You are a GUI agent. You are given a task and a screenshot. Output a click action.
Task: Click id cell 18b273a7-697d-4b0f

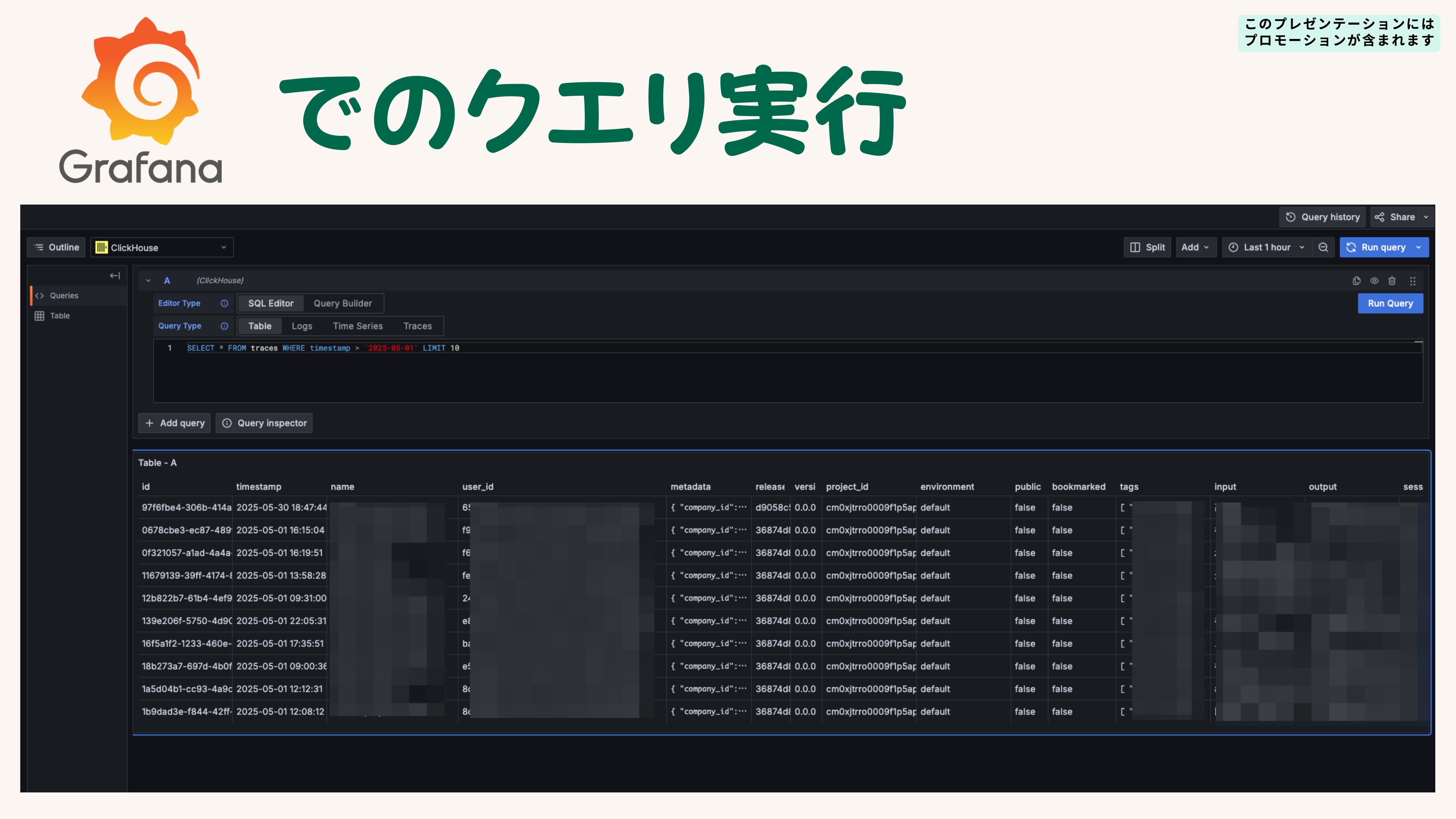[186, 666]
